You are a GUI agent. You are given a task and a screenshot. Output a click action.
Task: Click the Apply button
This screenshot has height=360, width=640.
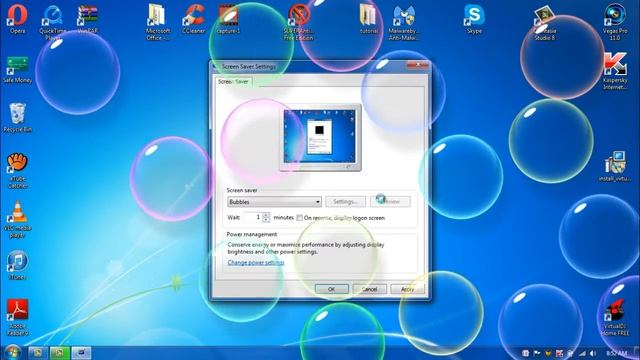pos(407,289)
